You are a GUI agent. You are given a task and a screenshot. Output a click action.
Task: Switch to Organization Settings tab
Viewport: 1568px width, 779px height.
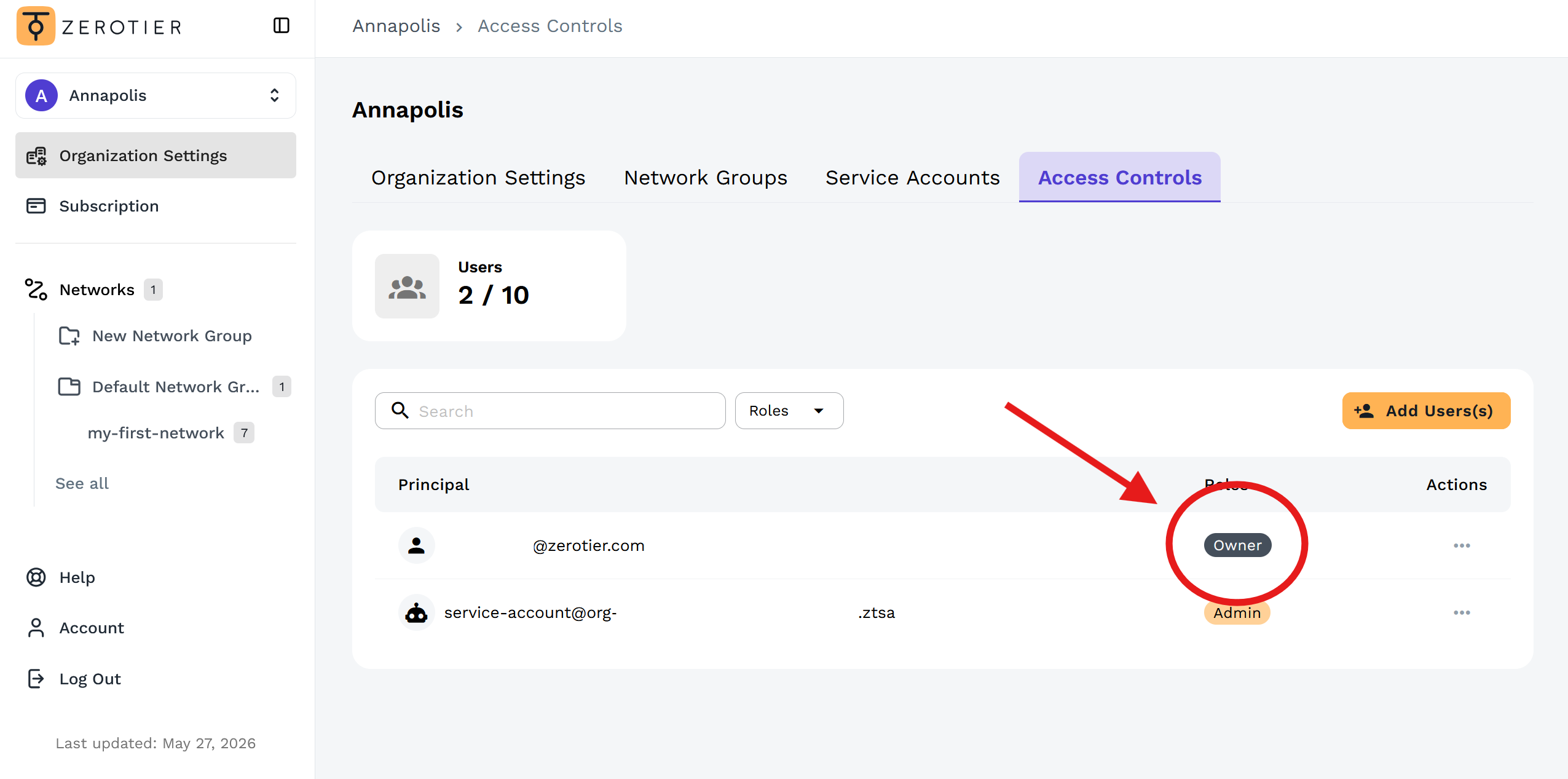click(478, 177)
